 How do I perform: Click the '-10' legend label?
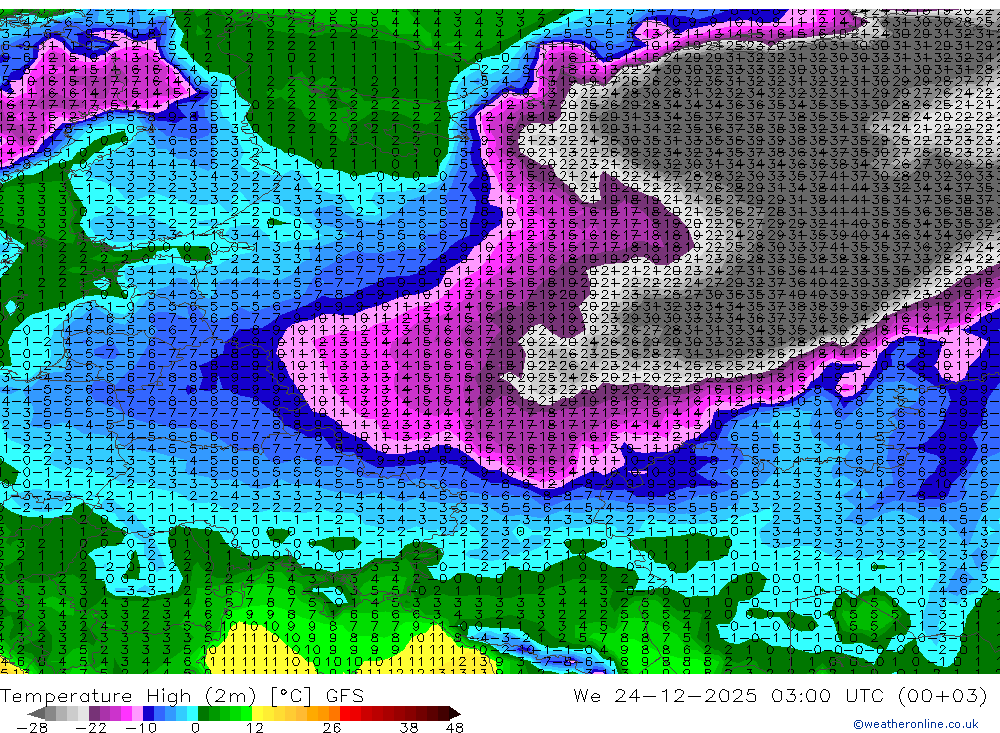141,728
